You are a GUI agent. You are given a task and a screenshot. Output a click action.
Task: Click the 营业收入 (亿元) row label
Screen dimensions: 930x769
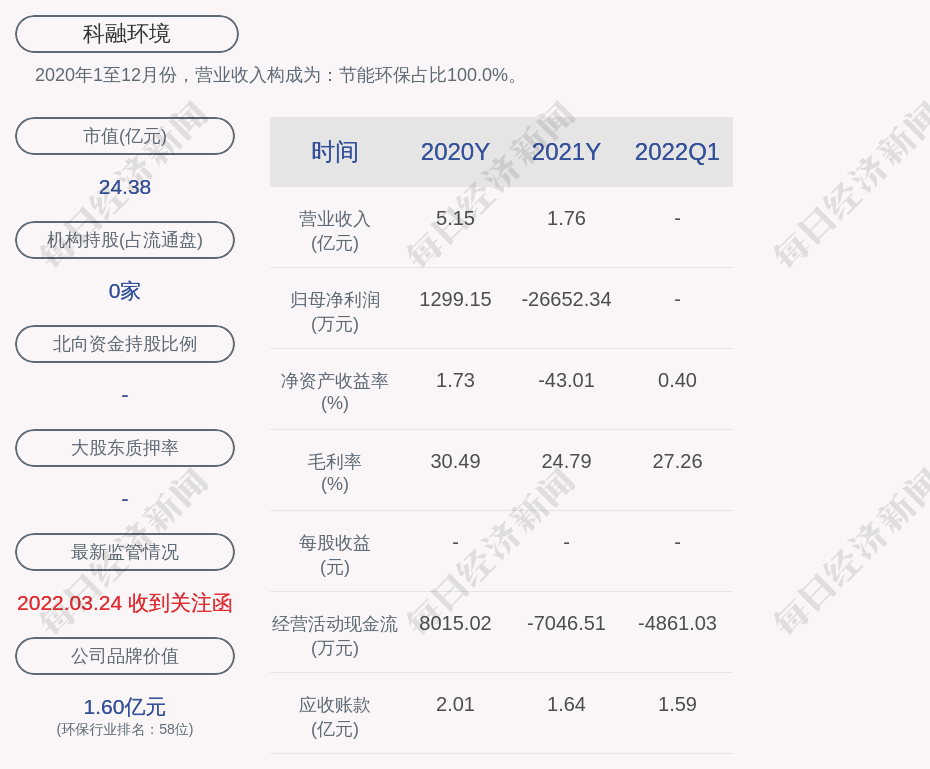(335, 231)
